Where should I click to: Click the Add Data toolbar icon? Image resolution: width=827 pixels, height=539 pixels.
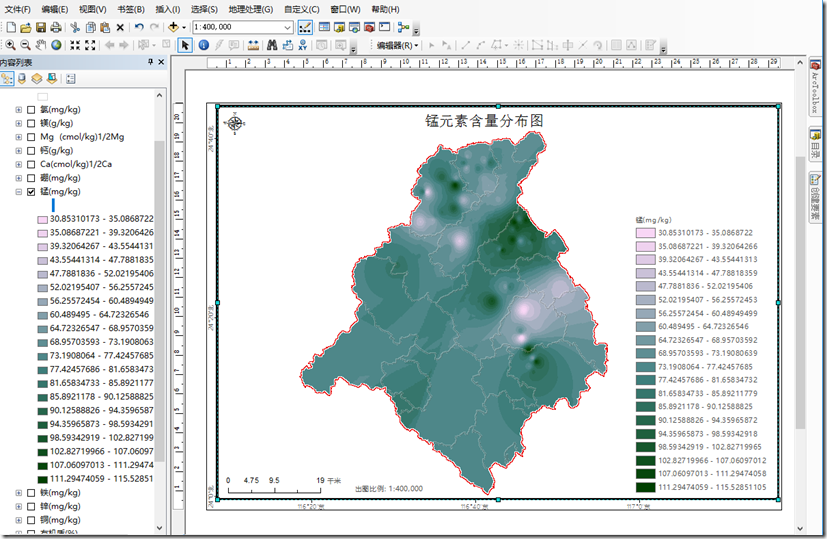174,27
